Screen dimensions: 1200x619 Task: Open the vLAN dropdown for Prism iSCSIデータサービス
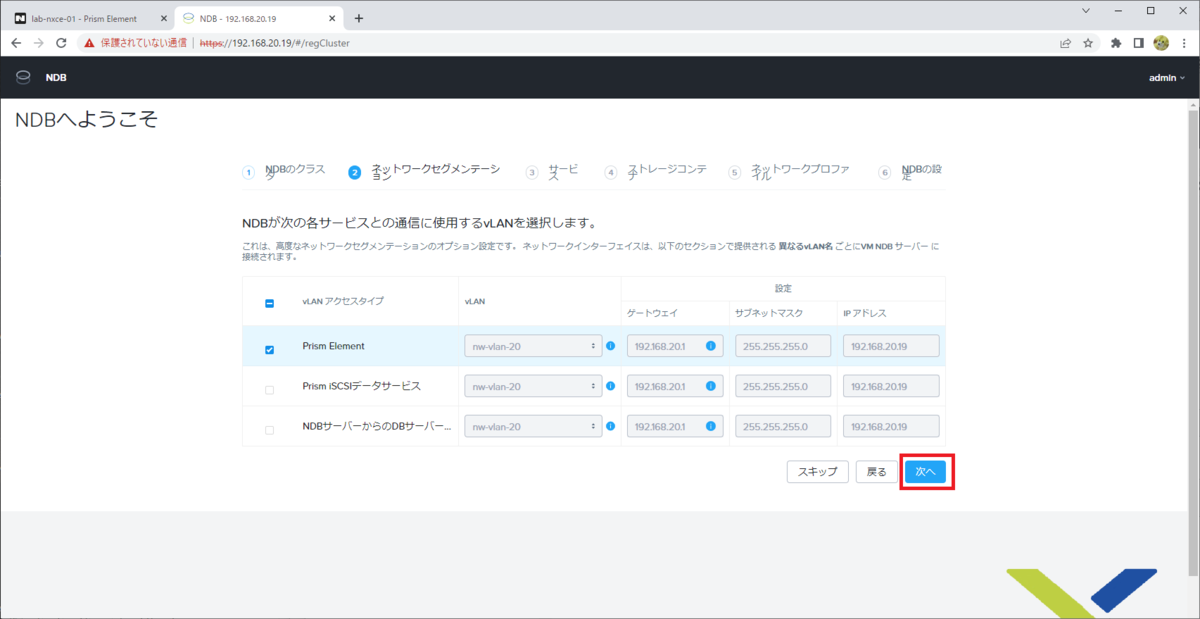pyautogui.click(x=533, y=386)
